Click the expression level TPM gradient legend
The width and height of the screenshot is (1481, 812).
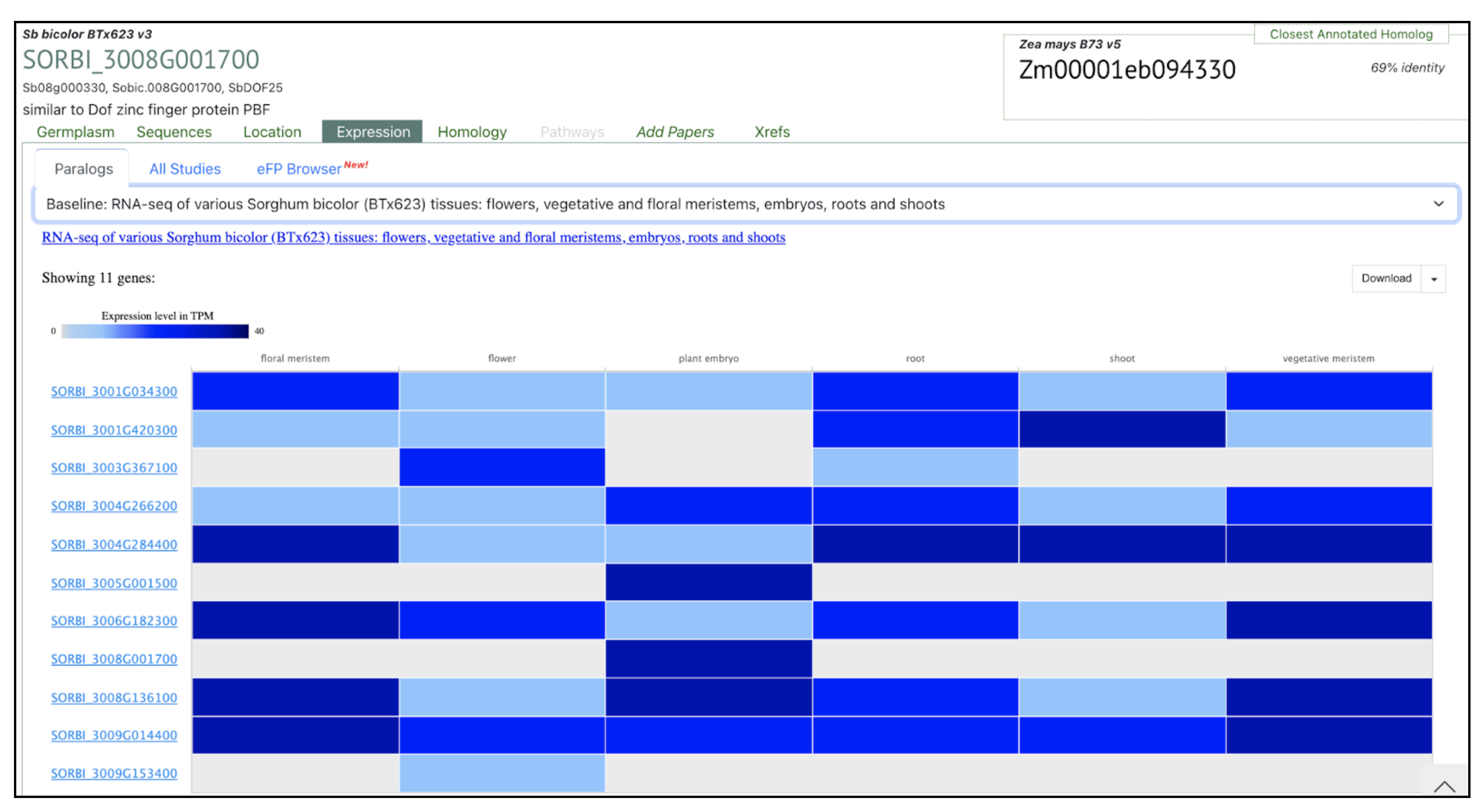(155, 332)
